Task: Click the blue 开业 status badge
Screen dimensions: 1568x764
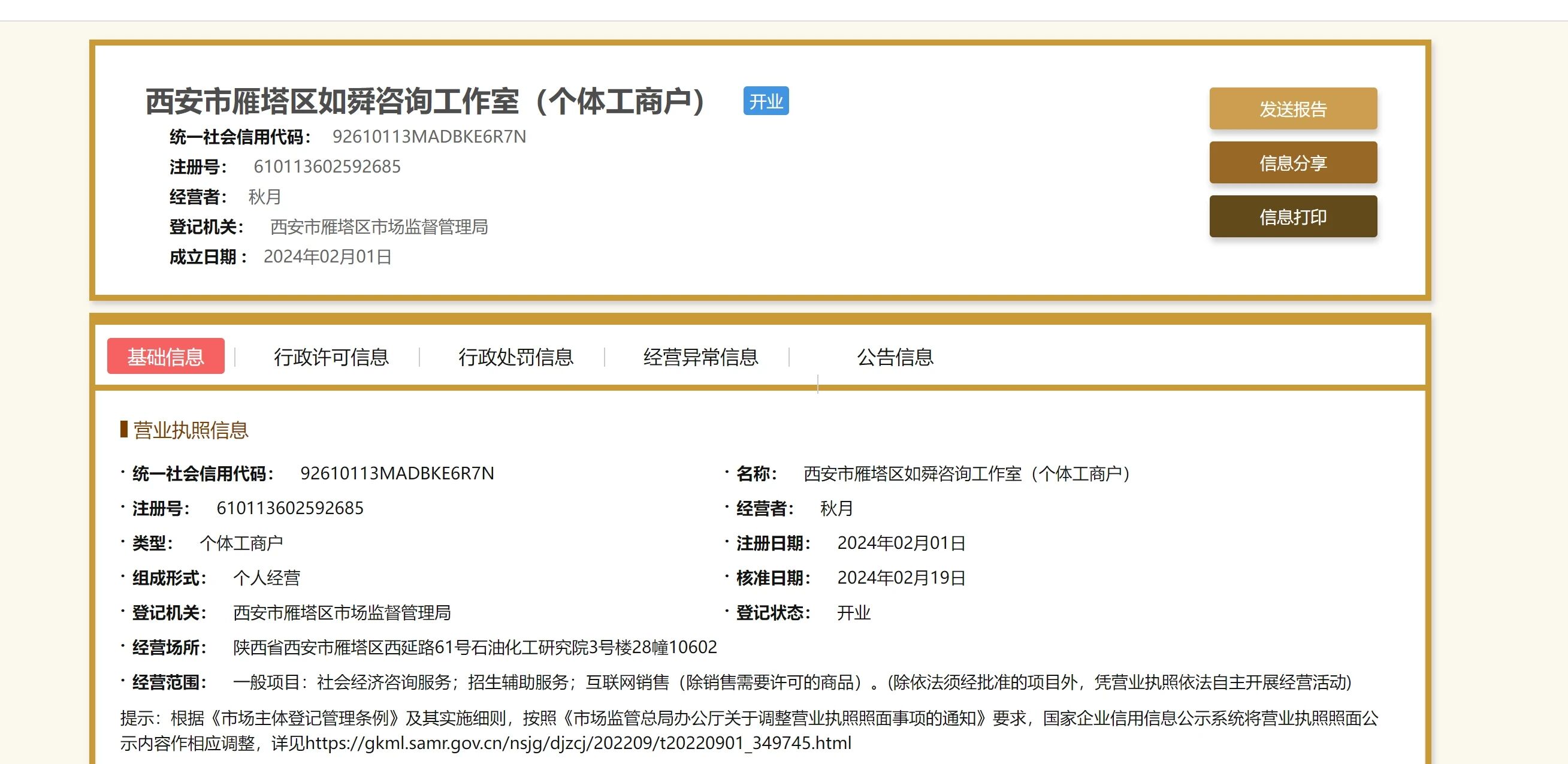Action: (765, 101)
